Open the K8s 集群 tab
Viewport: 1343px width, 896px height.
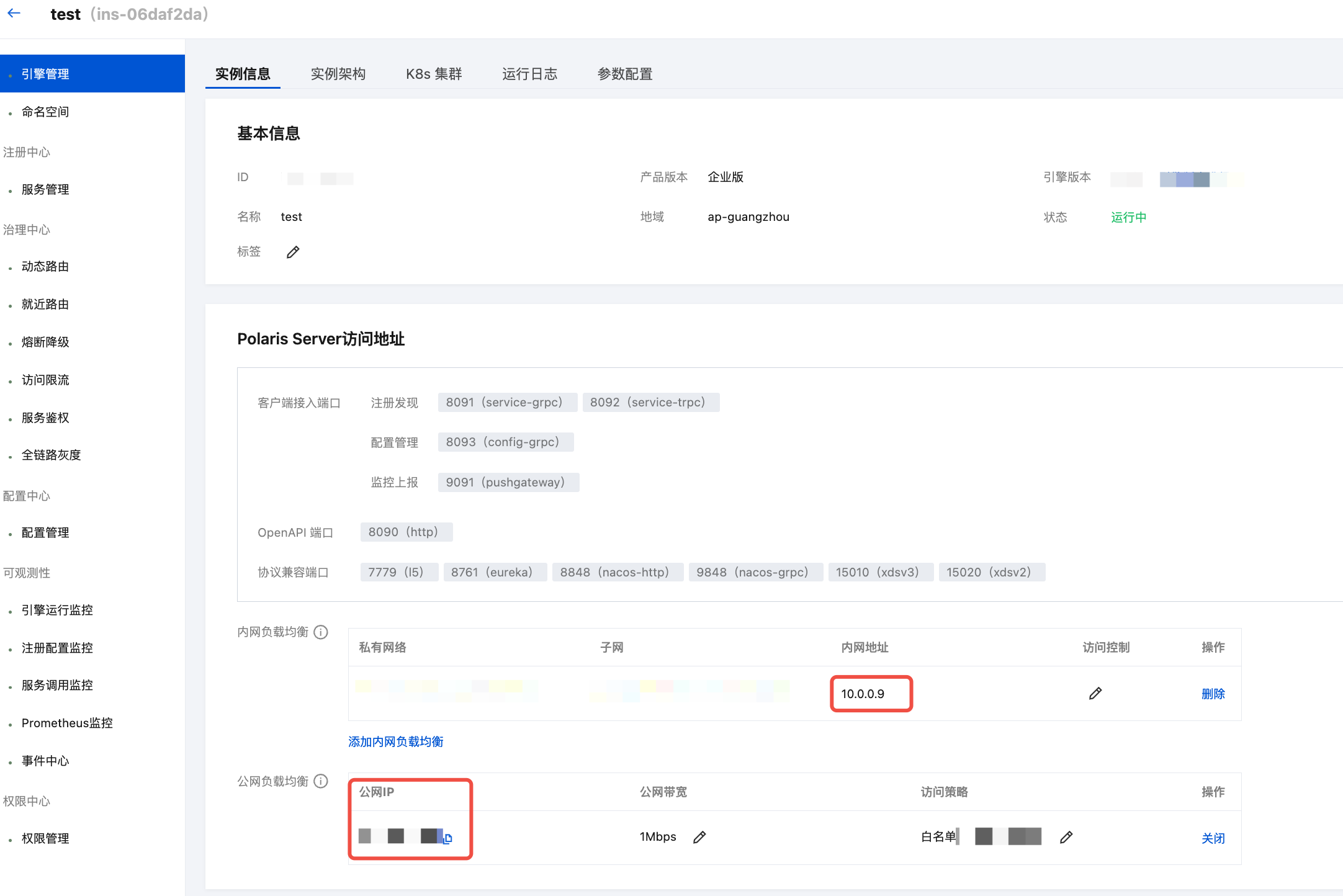pos(434,74)
